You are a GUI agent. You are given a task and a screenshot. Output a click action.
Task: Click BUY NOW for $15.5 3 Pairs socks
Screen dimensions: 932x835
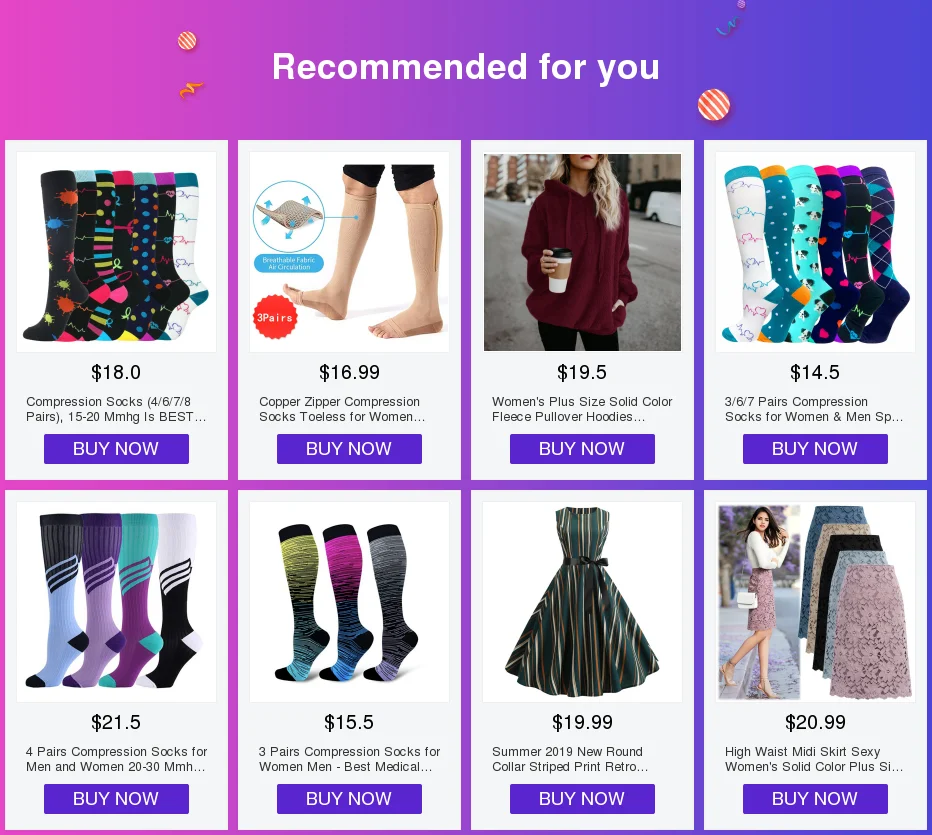point(349,799)
